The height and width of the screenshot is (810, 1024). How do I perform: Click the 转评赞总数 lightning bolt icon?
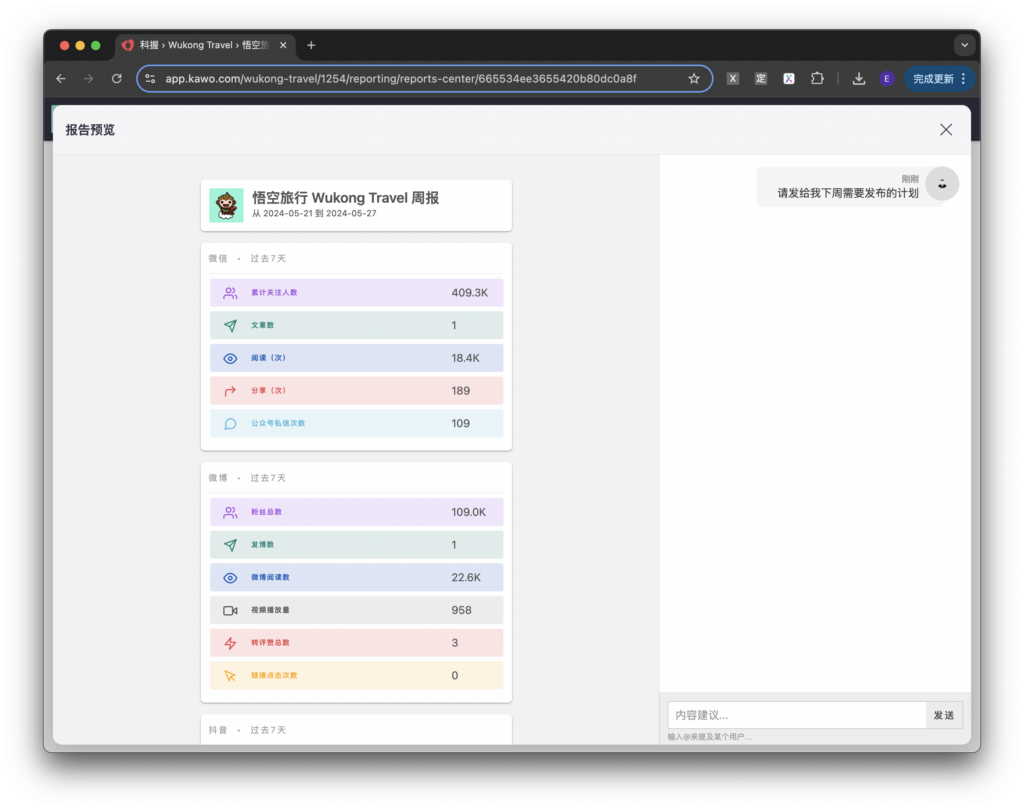pyautogui.click(x=230, y=643)
